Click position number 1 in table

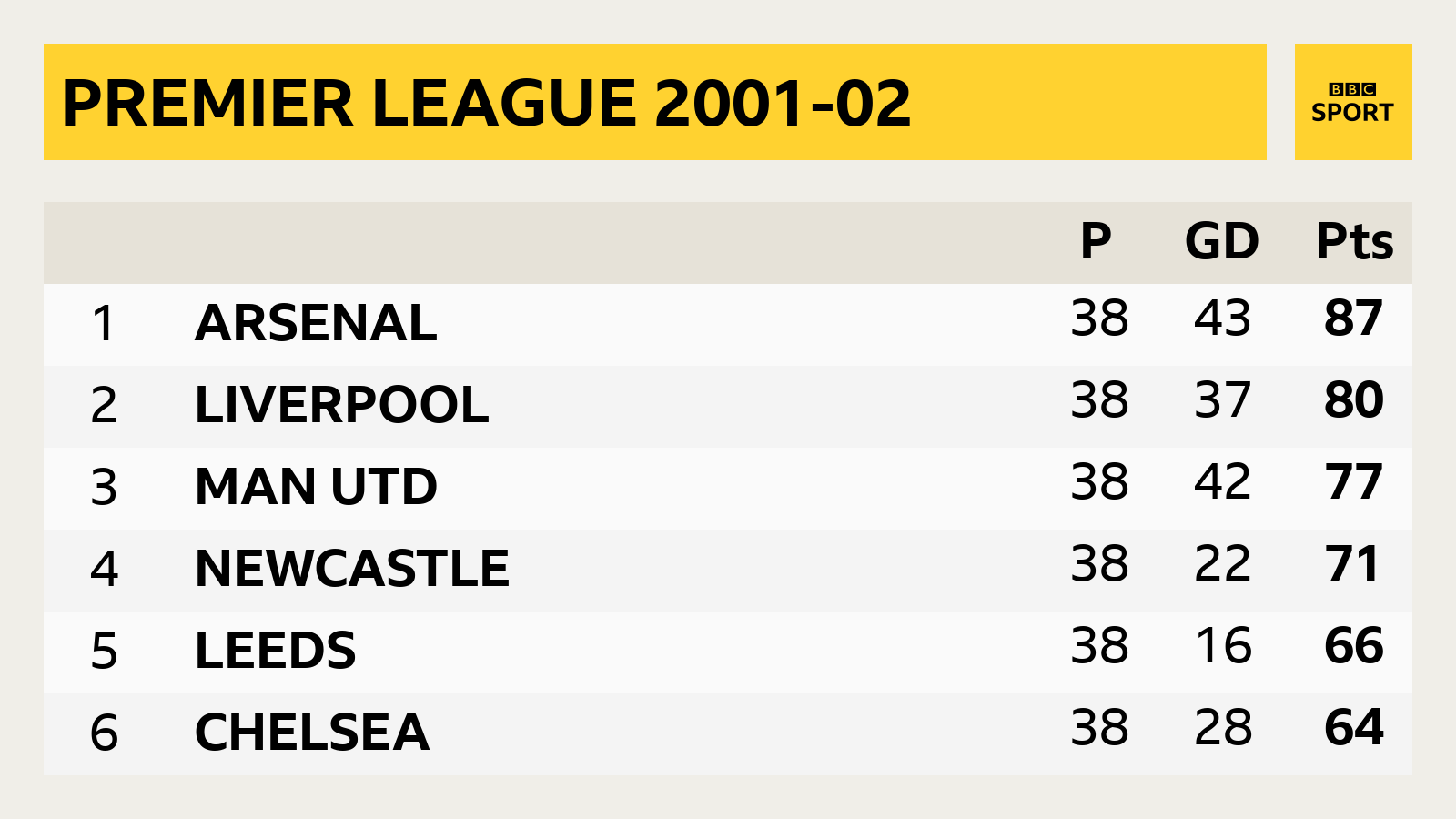[103, 324]
